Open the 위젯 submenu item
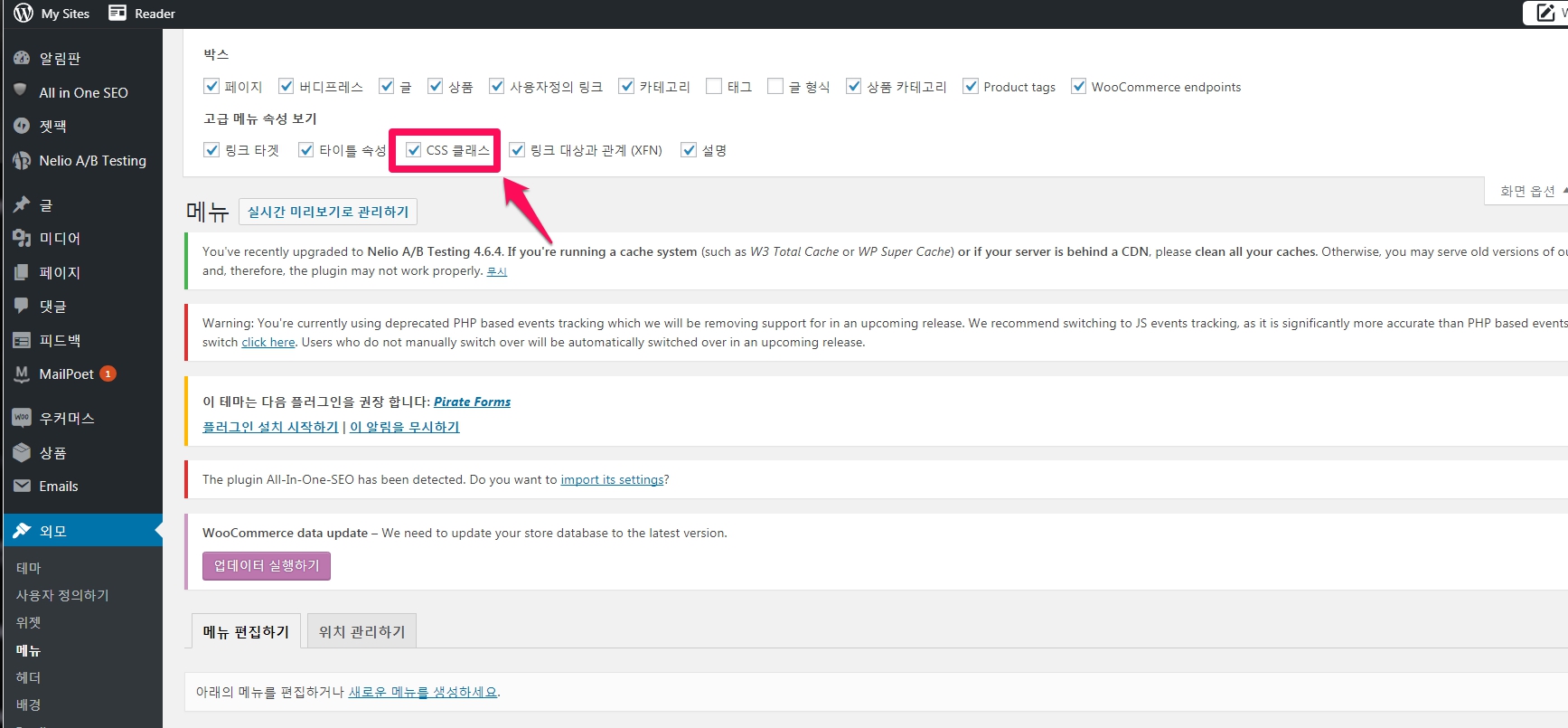This screenshot has height=728, width=1568. 29,622
